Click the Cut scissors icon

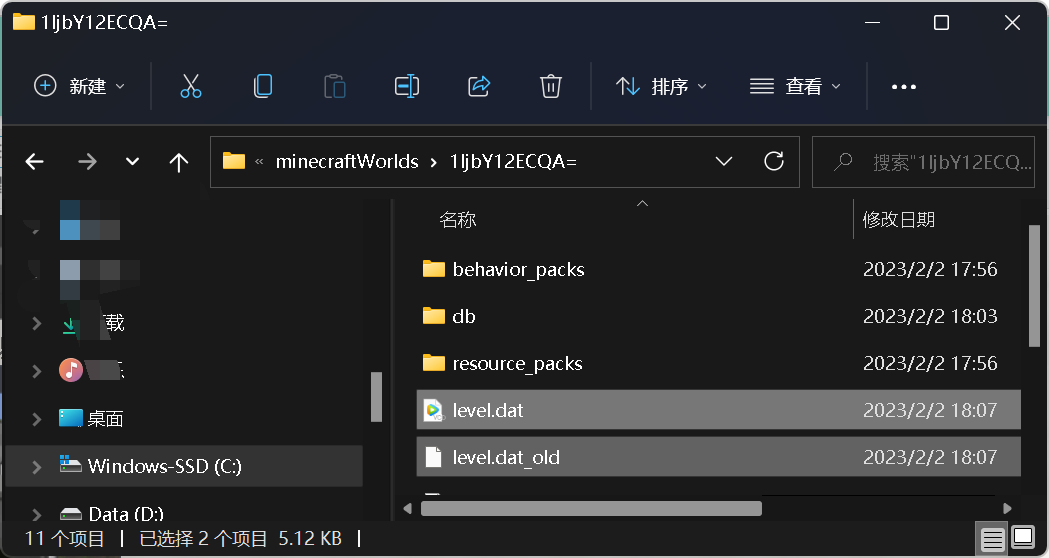(x=191, y=86)
